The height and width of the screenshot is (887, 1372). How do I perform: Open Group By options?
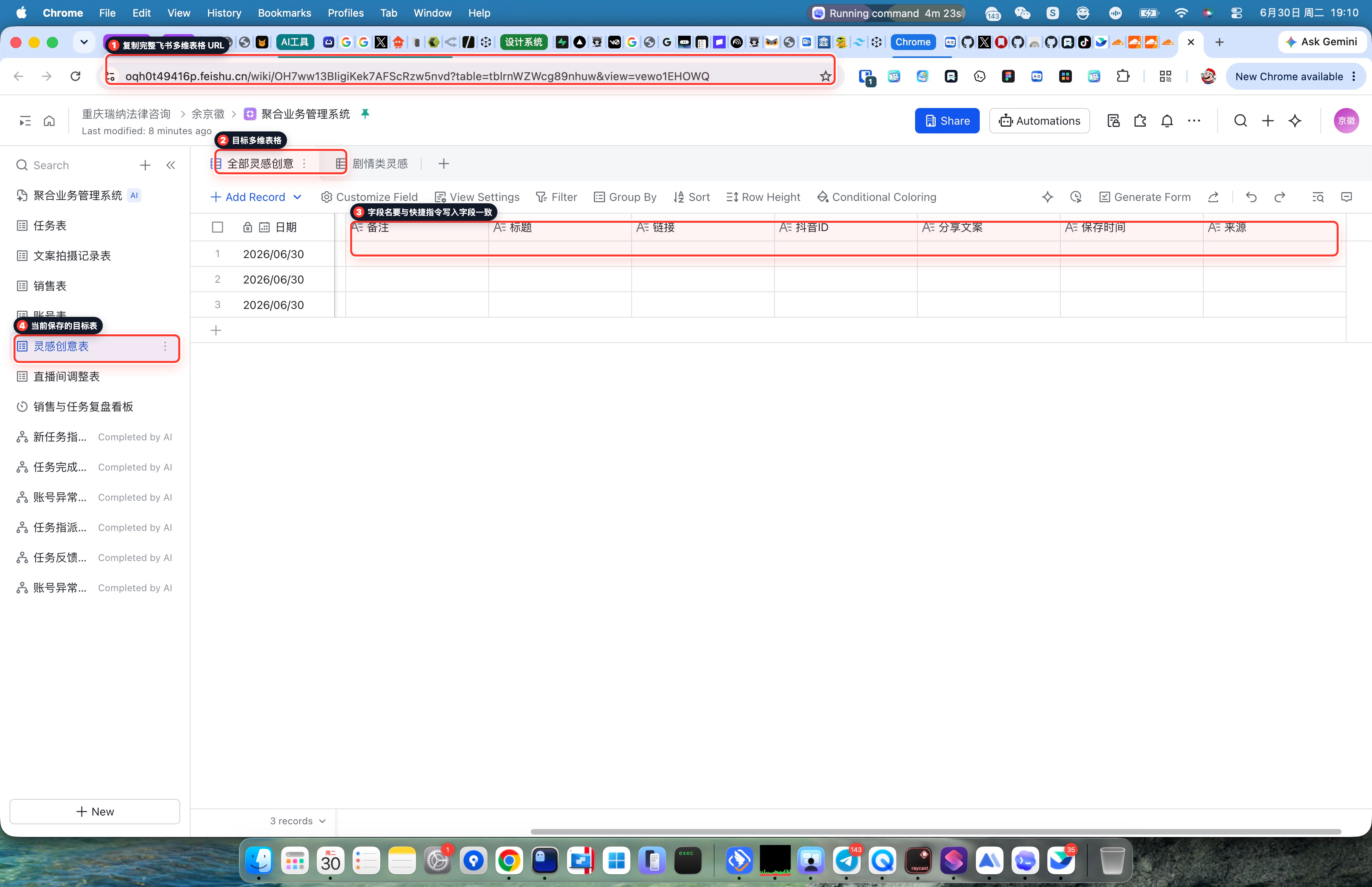pos(625,197)
